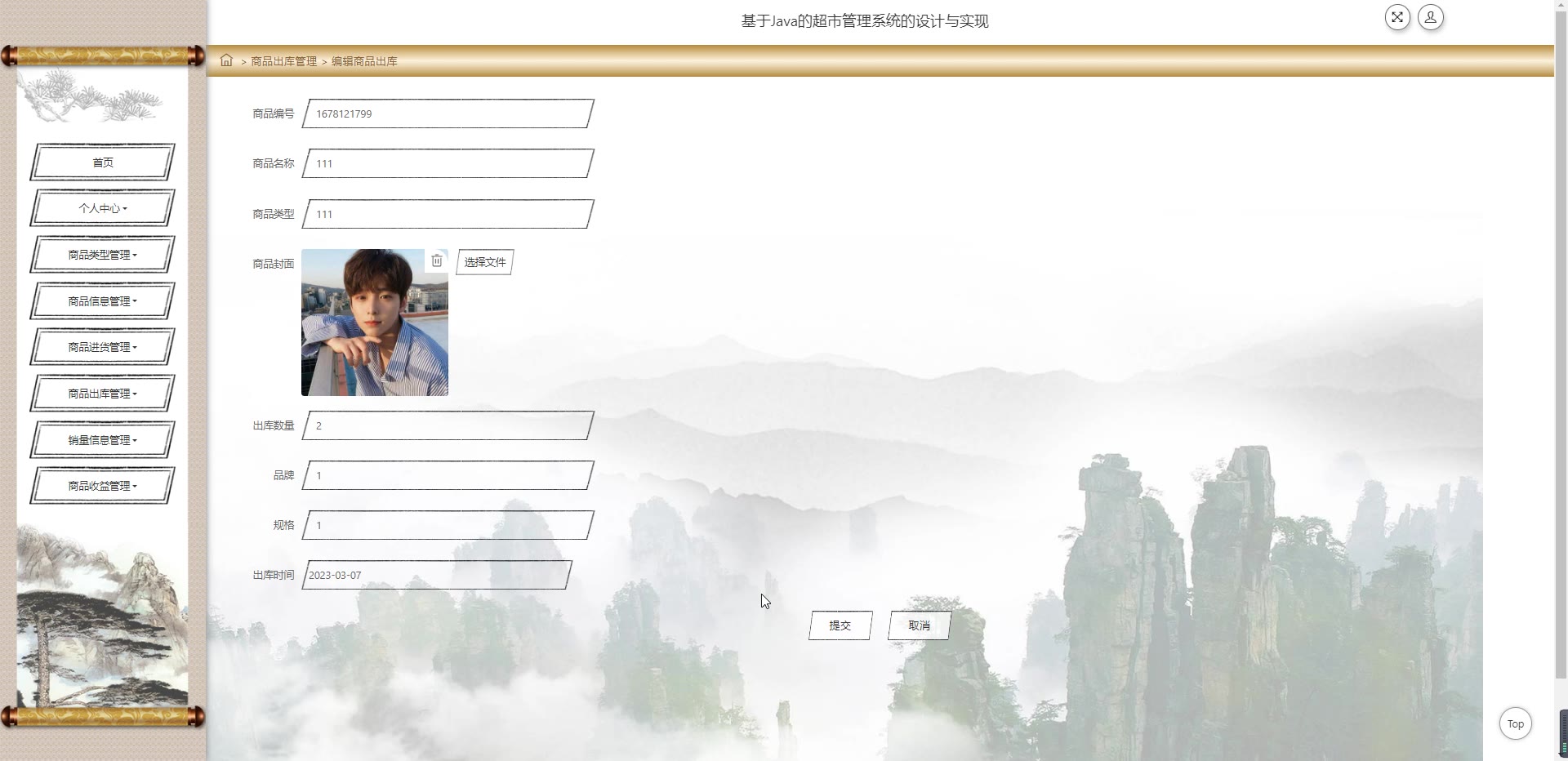This screenshot has width=1568, height=761.
Task: Click the 商品封面 field label
Action: coord(273,264)
